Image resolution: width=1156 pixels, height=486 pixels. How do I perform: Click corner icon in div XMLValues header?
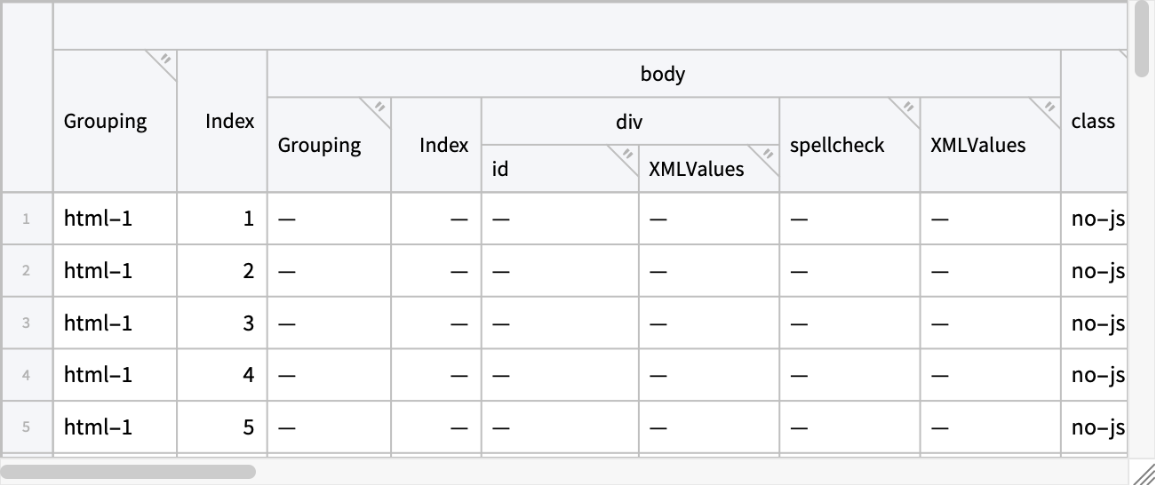click(768, 154)
